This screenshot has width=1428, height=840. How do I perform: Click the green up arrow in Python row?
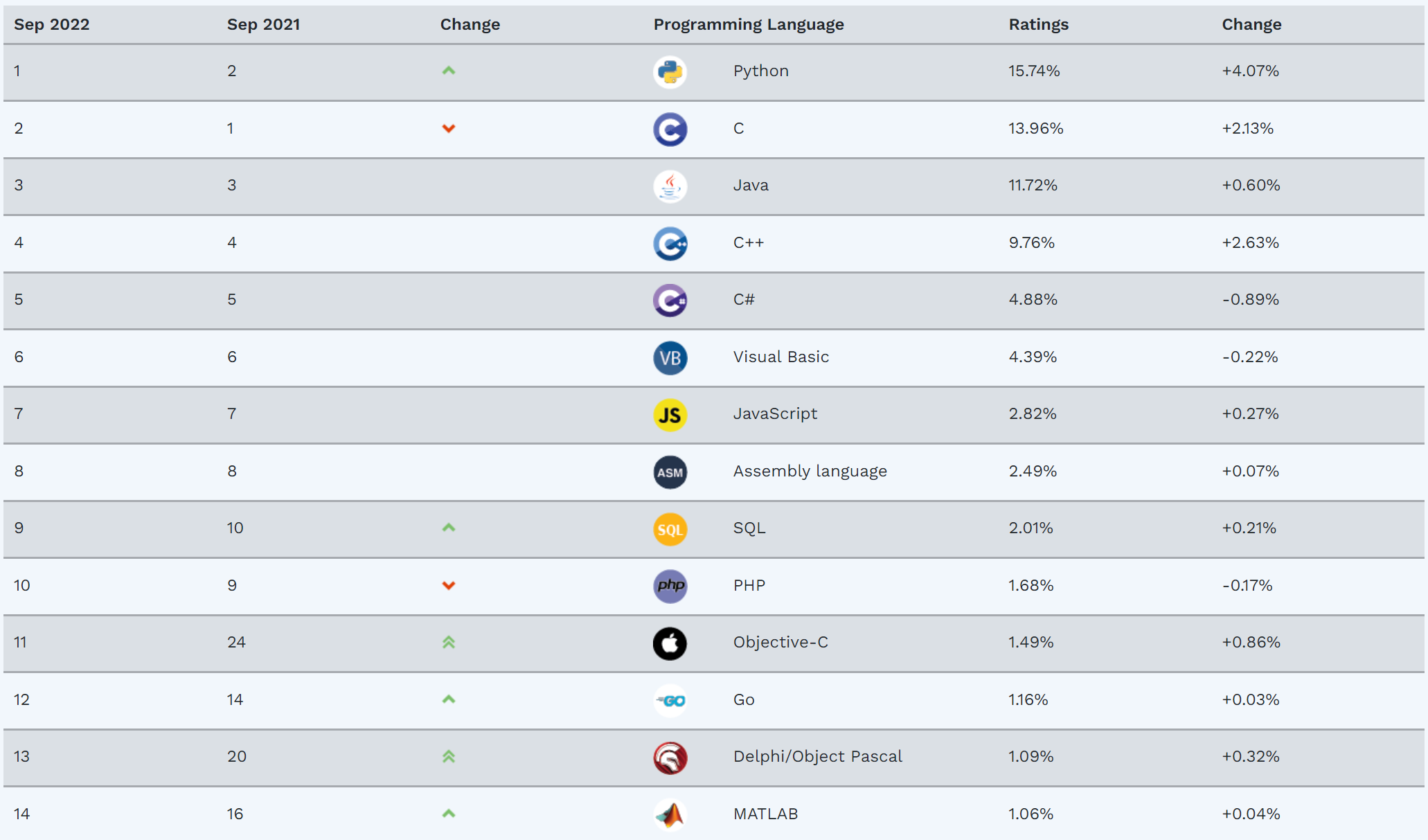pos(449,71)
